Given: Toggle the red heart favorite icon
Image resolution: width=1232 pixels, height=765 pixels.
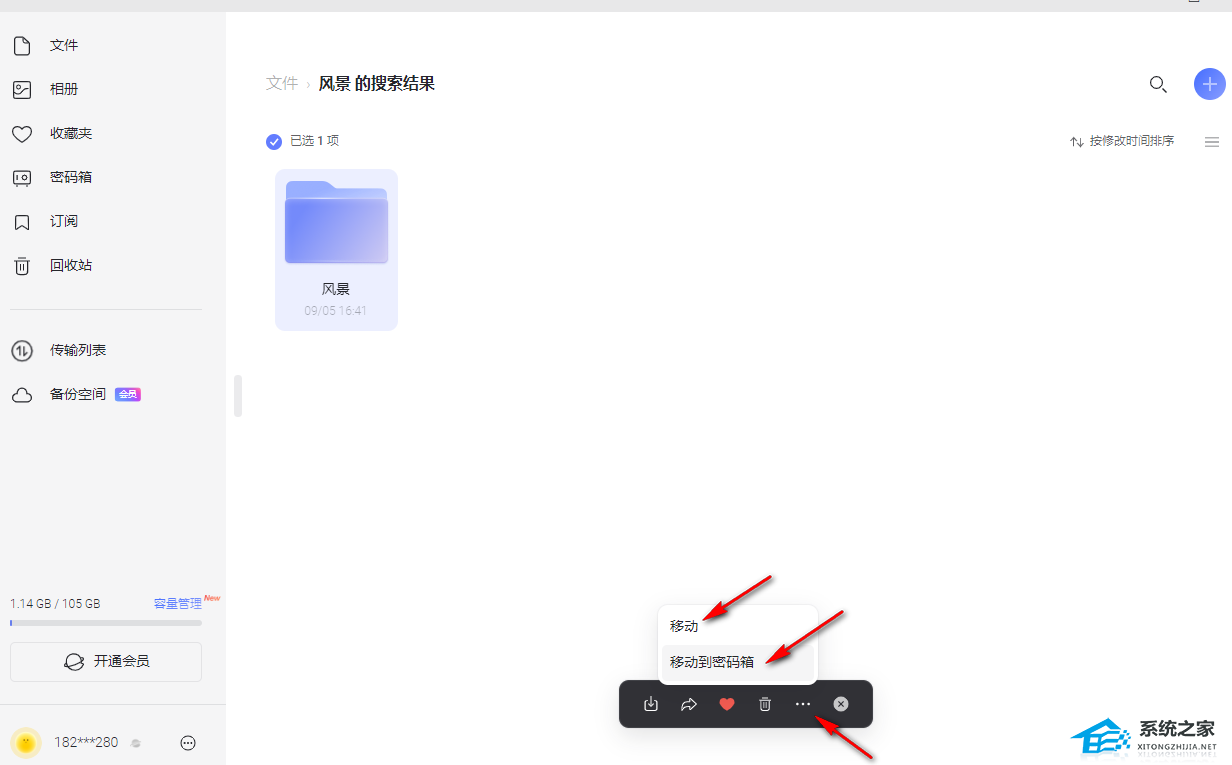Looking at the screenshot, I should click(727, 704).
